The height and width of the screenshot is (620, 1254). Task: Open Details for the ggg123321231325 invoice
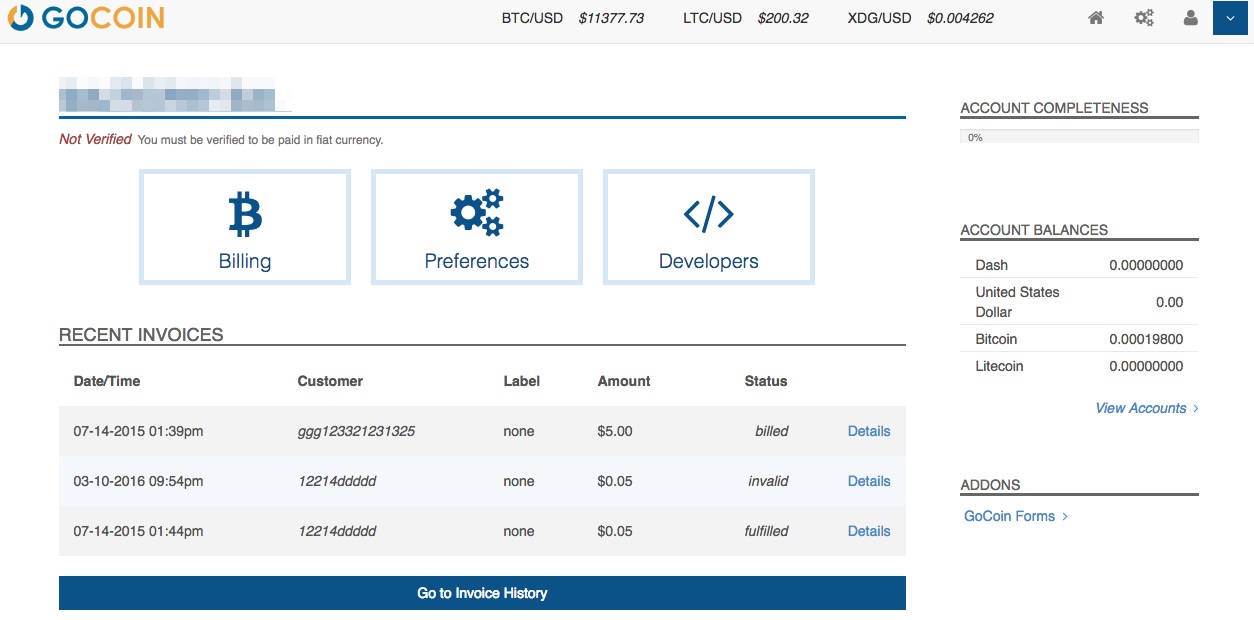868,431
